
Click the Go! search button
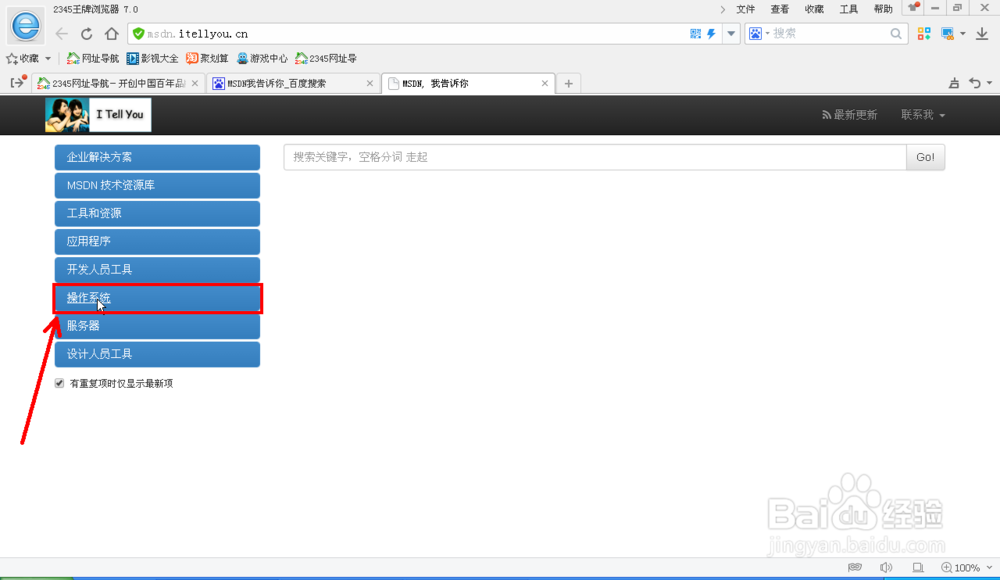click(x=925, y=157)
